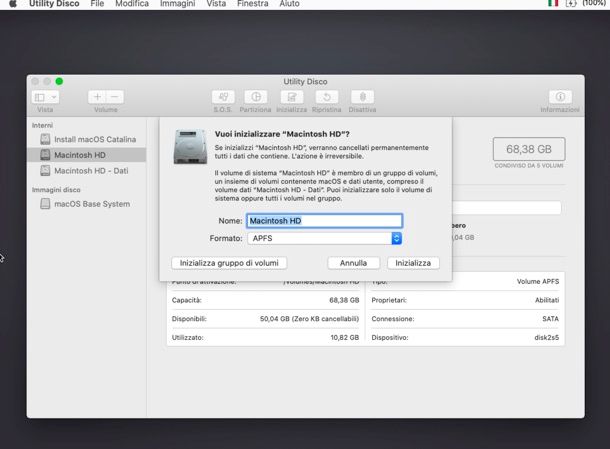Click the Annulla button

click(x=353, y=263)
